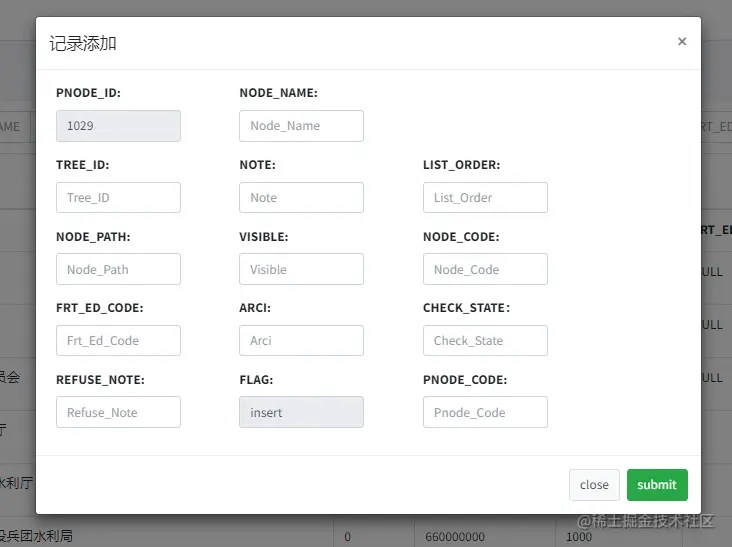
Task: Click the FLAG field showing insert
Action: tap(301, 413)
